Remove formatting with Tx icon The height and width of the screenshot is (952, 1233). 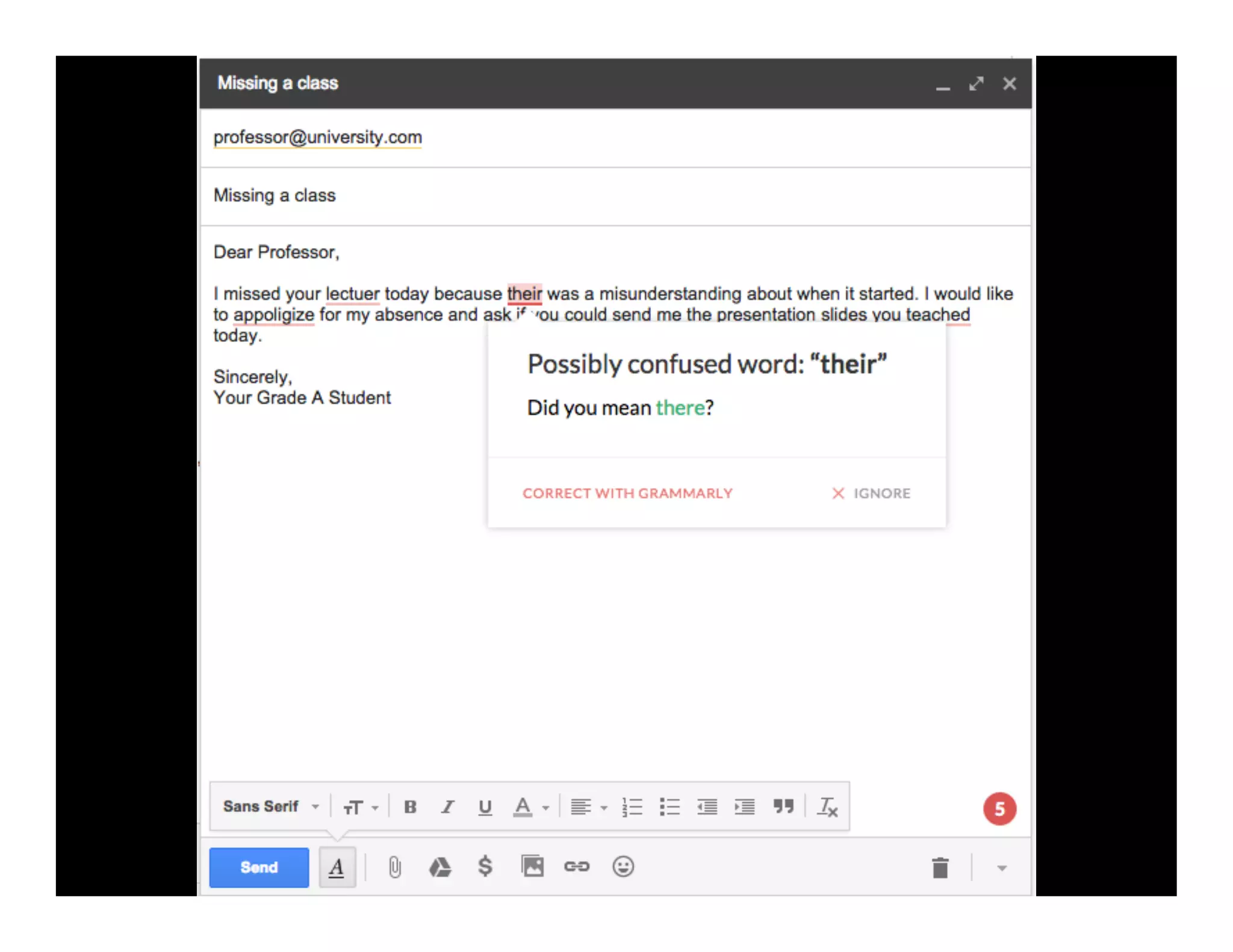point(827,806)
